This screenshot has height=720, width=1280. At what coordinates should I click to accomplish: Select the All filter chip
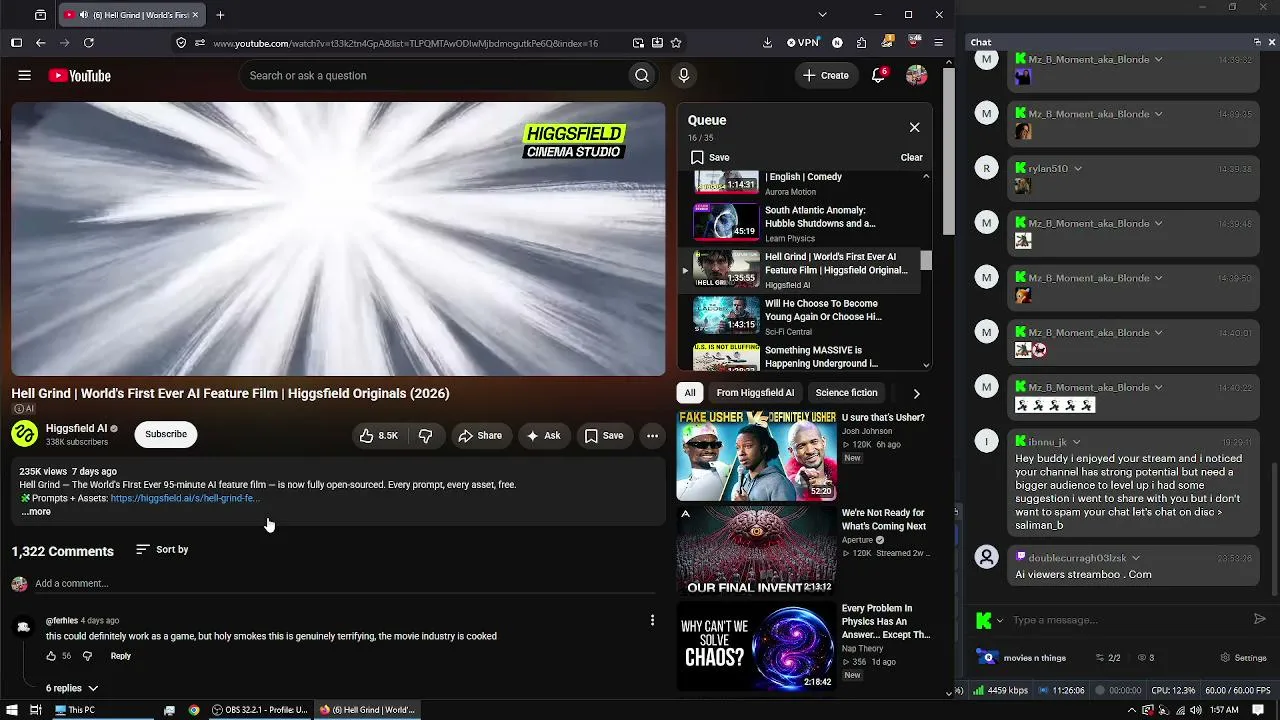click(690, 393)
